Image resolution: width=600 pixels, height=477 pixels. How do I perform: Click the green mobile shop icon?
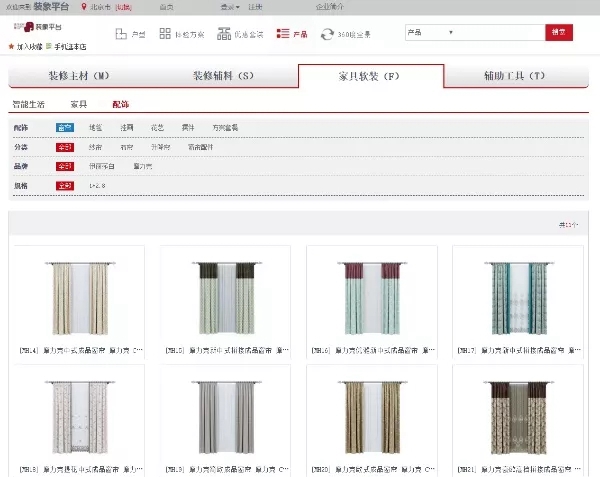pyautogui.click(x=49, y=46)
